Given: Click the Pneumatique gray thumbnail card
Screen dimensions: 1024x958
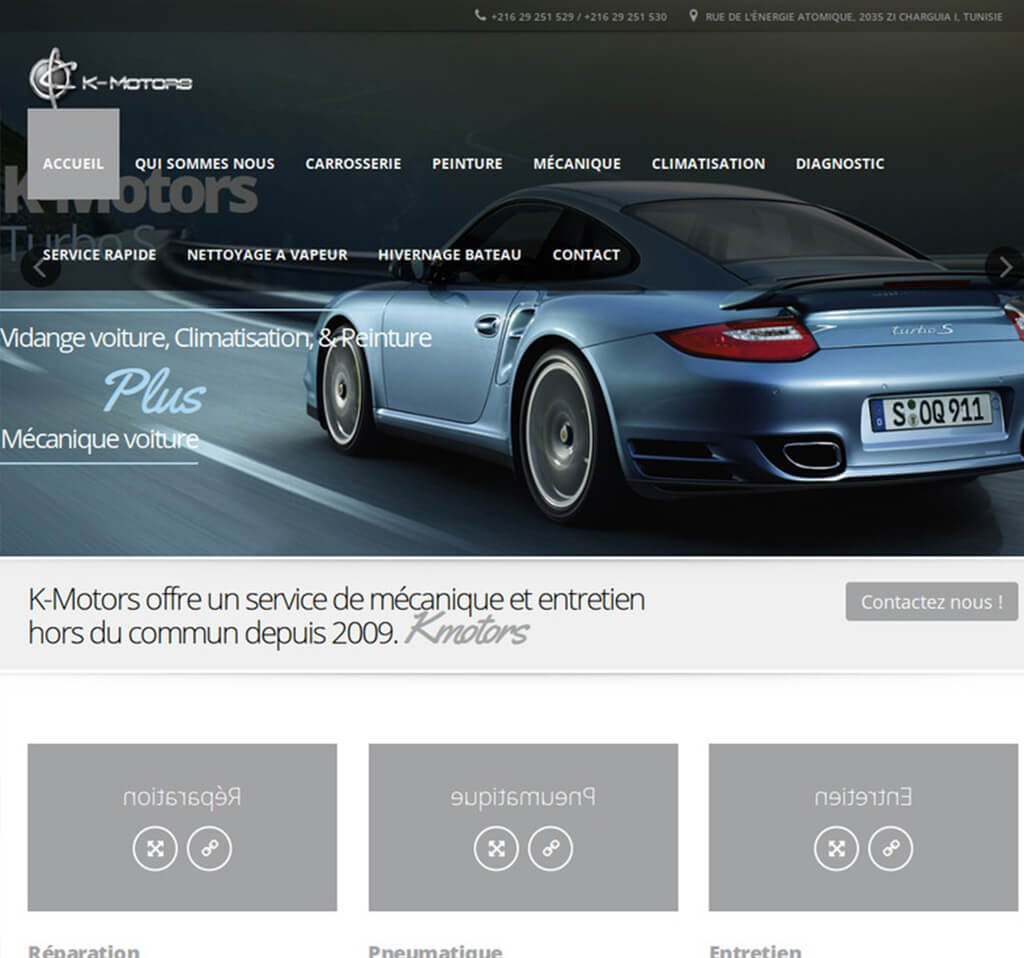Looking at the screenshot, I should (x=523, y=827).
